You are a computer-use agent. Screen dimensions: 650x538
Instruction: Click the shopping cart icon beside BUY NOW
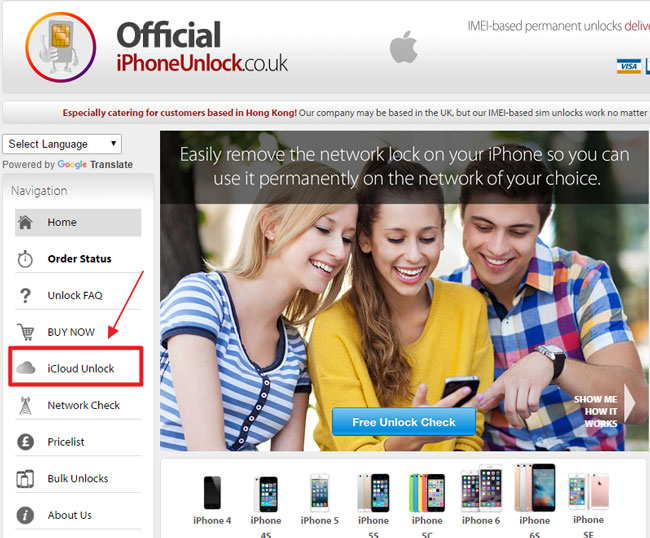pos(26,332)
